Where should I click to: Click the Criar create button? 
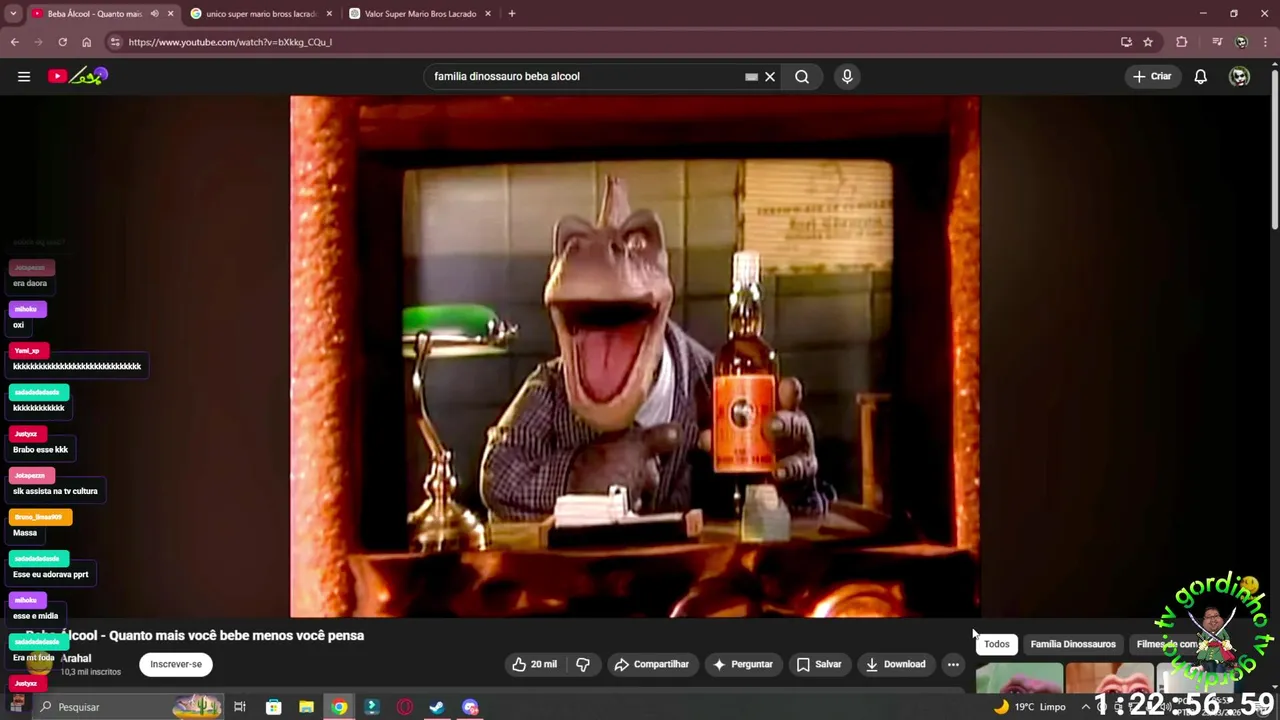[x=1152, y=76]
